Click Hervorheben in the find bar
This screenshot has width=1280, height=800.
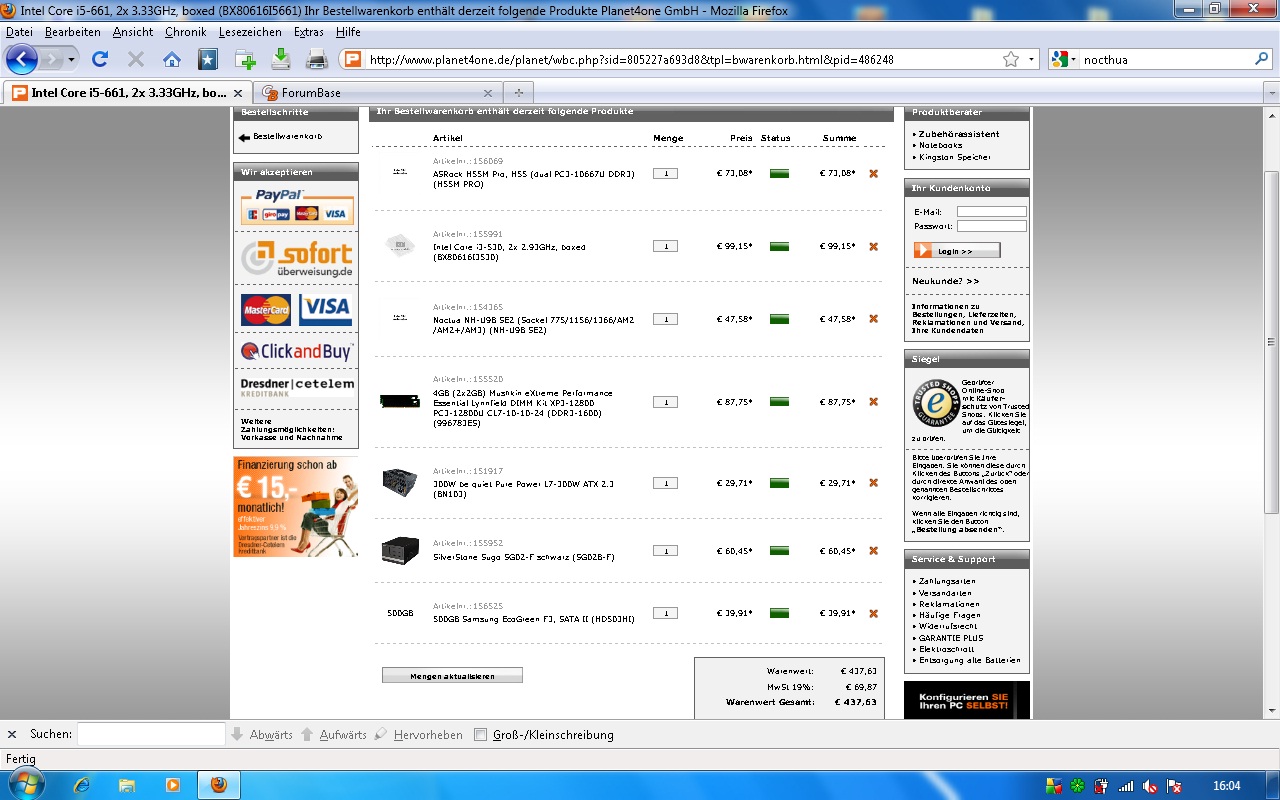tap(419, 735)
